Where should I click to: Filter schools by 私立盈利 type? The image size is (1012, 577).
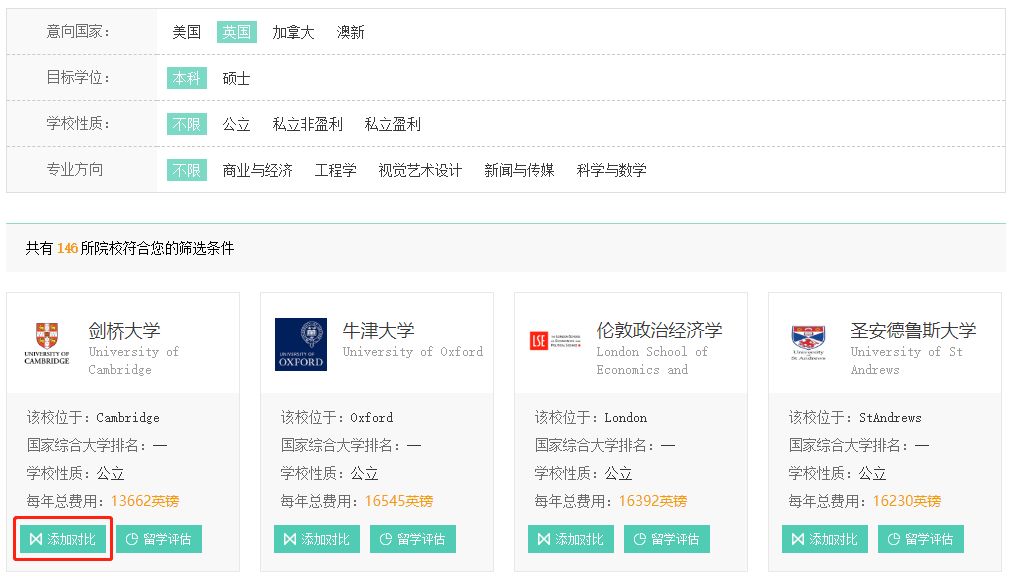click(392, 124)
